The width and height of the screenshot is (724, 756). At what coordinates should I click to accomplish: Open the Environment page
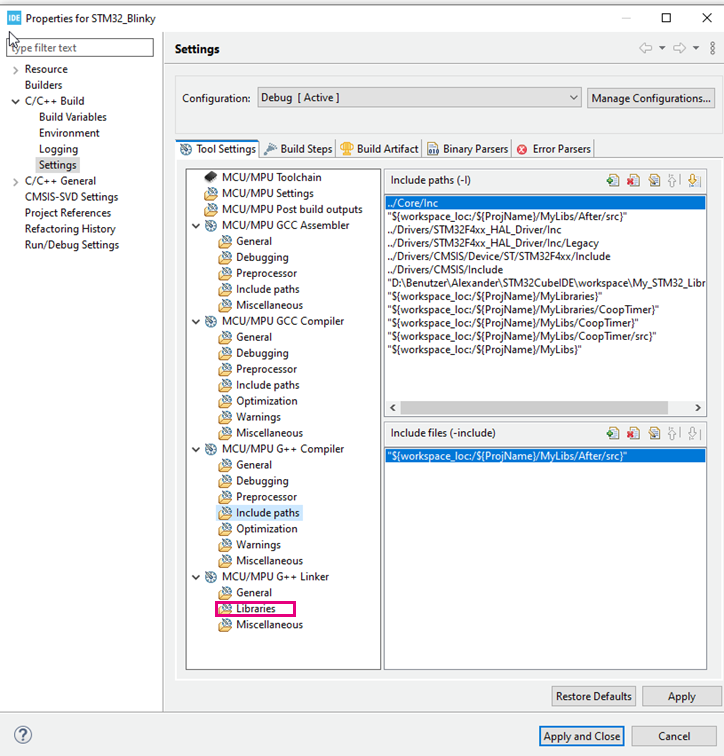click(x=69, y=133)
